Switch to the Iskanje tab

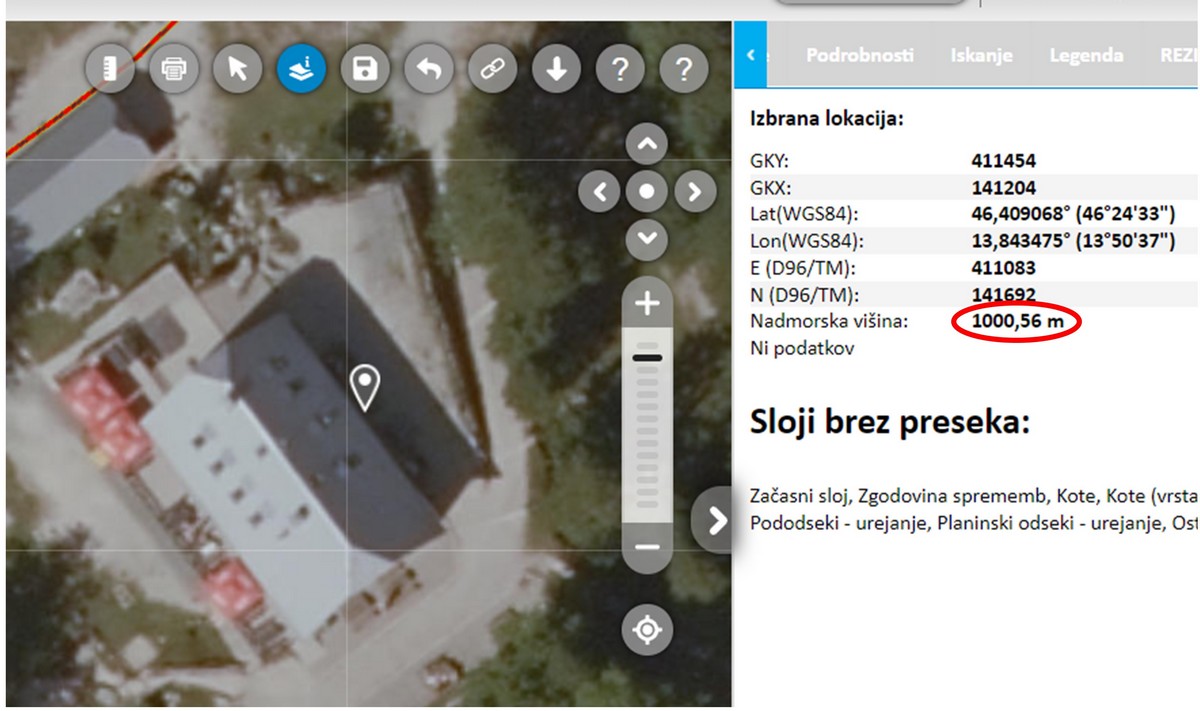981,56
